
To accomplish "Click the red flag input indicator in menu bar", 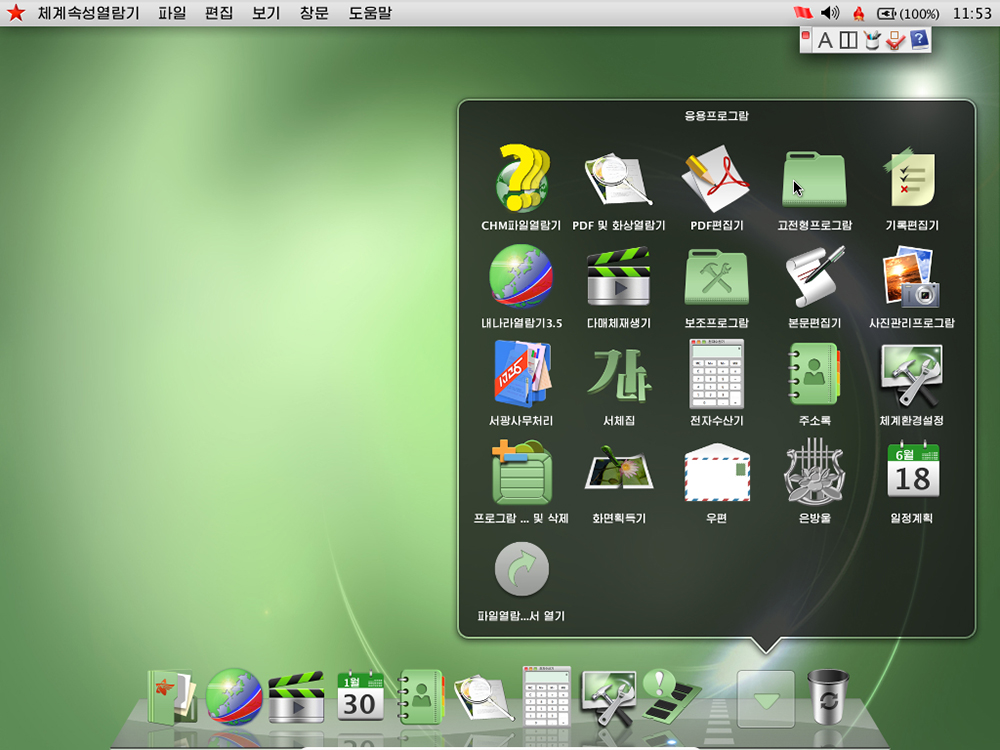I will tap(803, 13).
